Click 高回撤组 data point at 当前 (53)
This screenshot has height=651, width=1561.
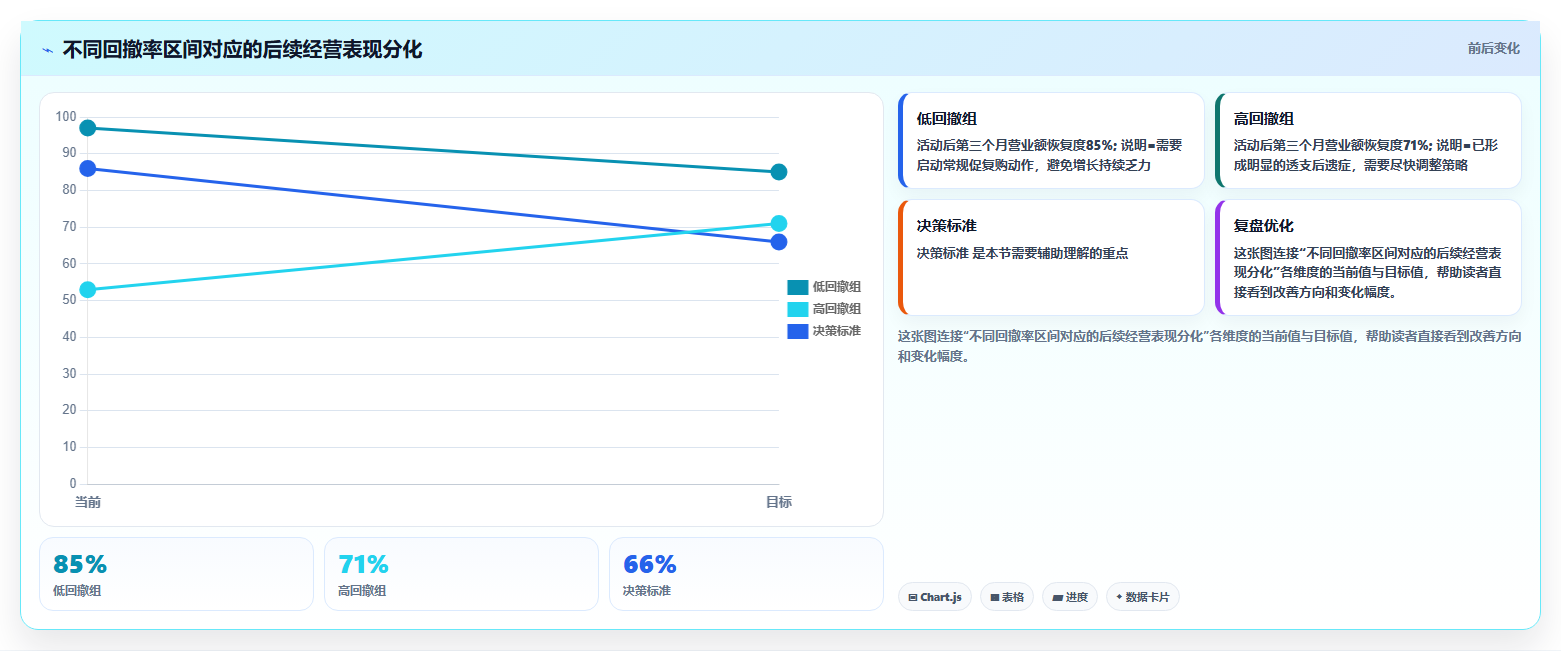pos(88,290)
